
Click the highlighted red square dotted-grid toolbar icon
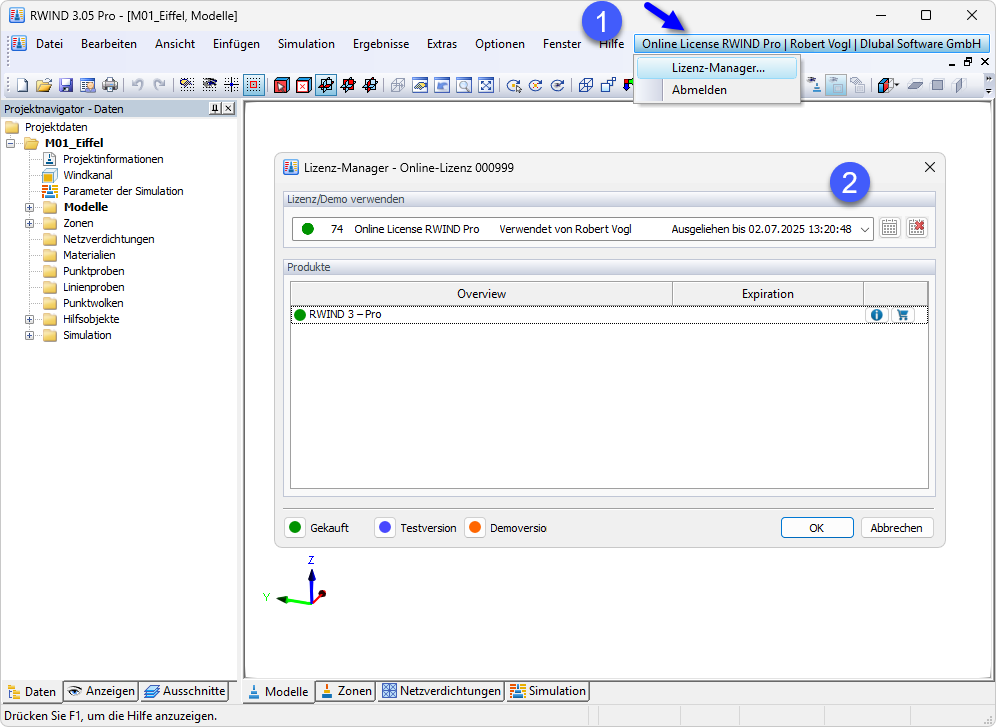(x=253, y=85)
